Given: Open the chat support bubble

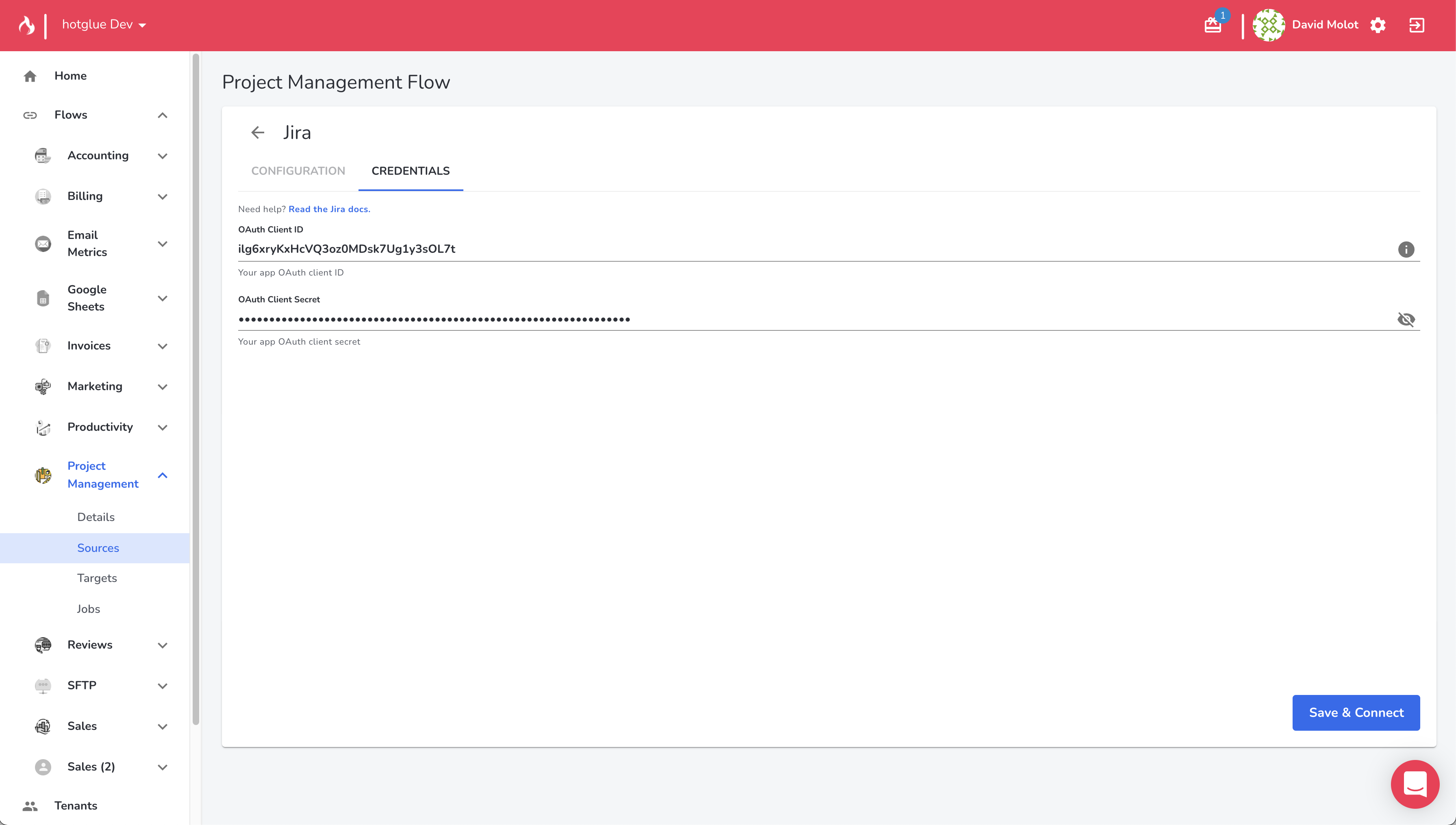Looking at the screenshot, I should (x=1415, y=784).
